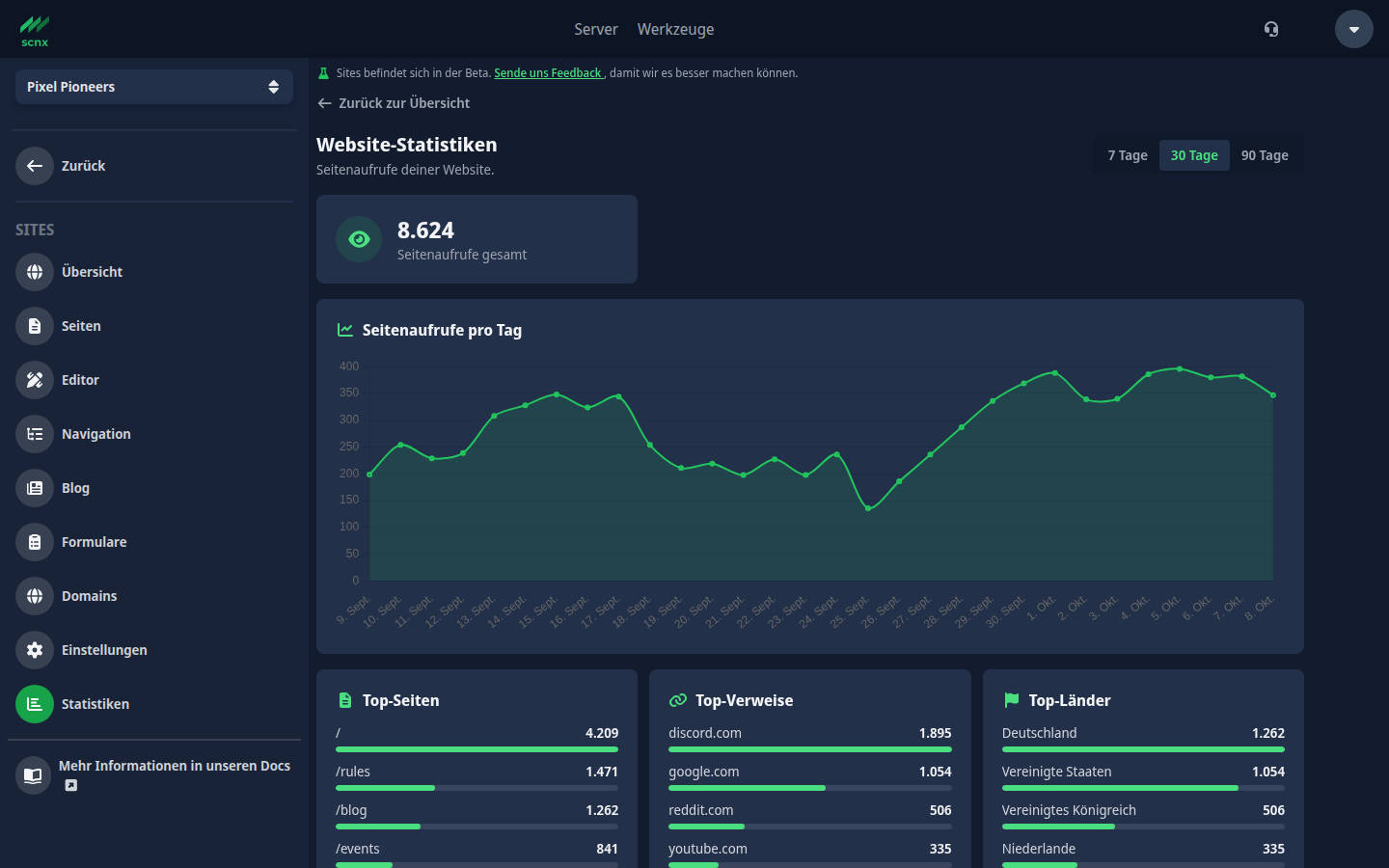Screen dimensions: 1389x868
Task: Open Einstellungen gear icon
Action: tap(35, 650)
